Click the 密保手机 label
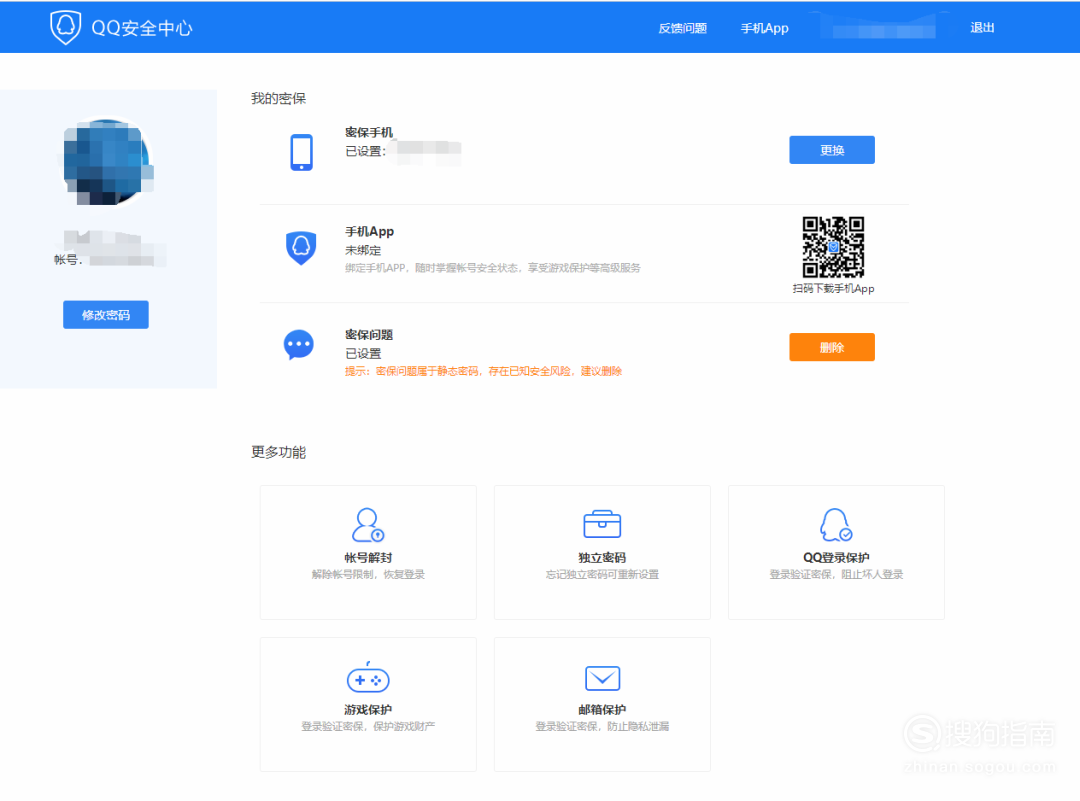1080x801 pixels. tap(369, 132)
